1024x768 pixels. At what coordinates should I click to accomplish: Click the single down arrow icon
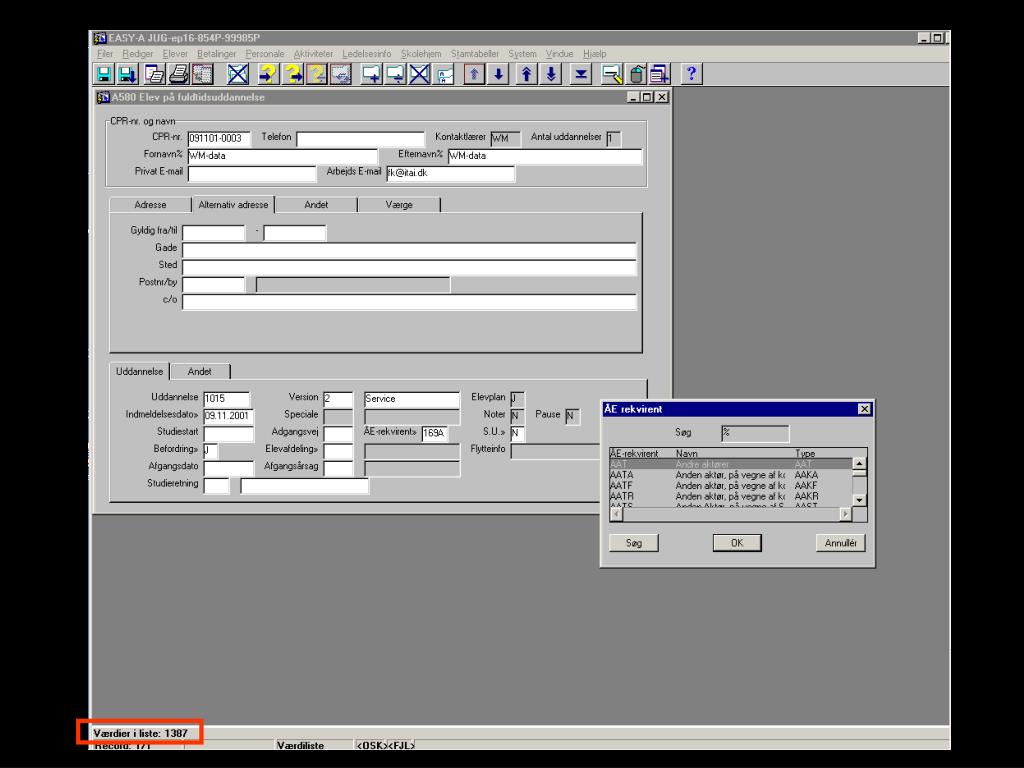499,74
